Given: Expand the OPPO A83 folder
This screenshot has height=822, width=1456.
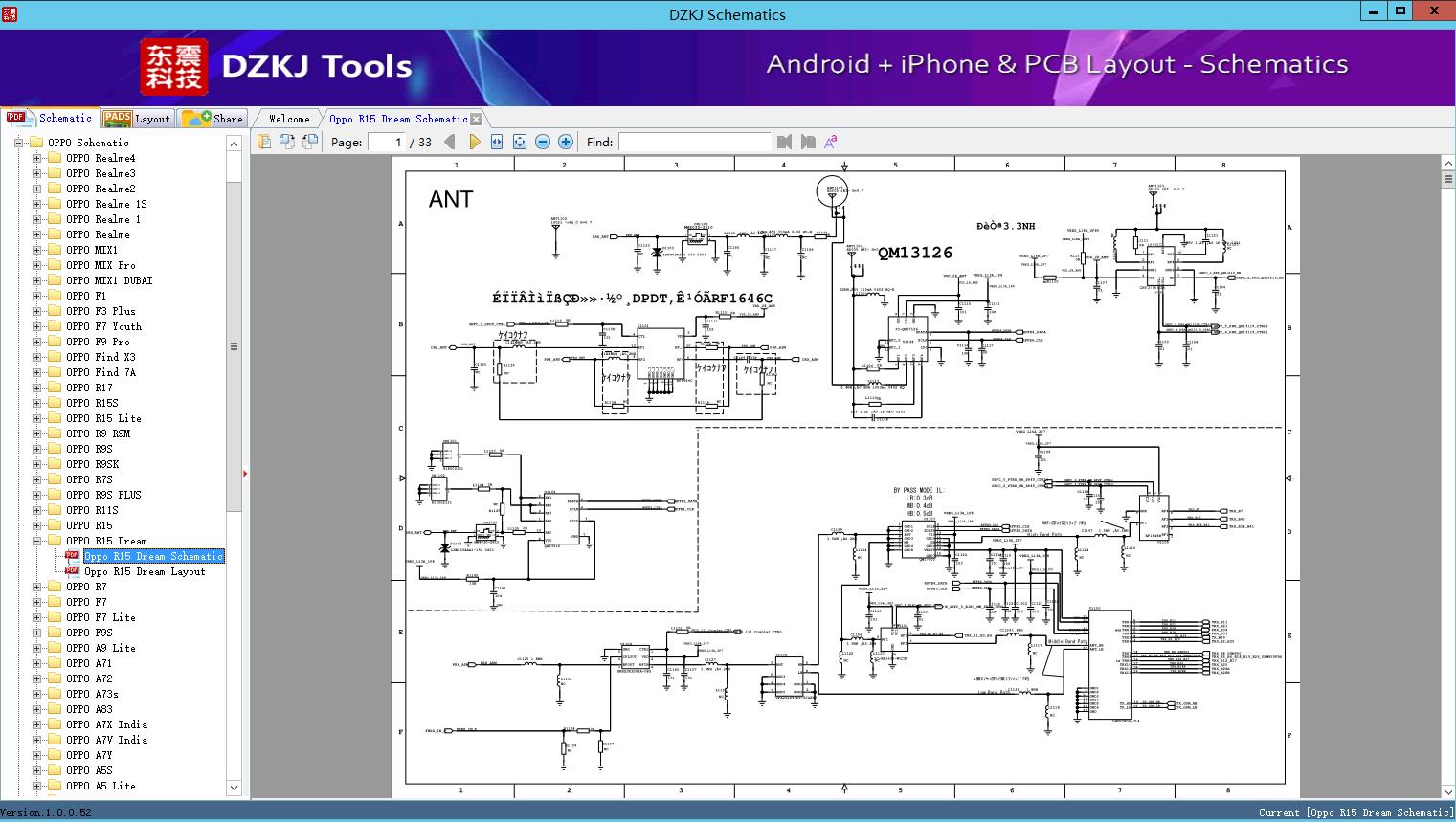Looking at the screenshot, I should coord(37,709).
